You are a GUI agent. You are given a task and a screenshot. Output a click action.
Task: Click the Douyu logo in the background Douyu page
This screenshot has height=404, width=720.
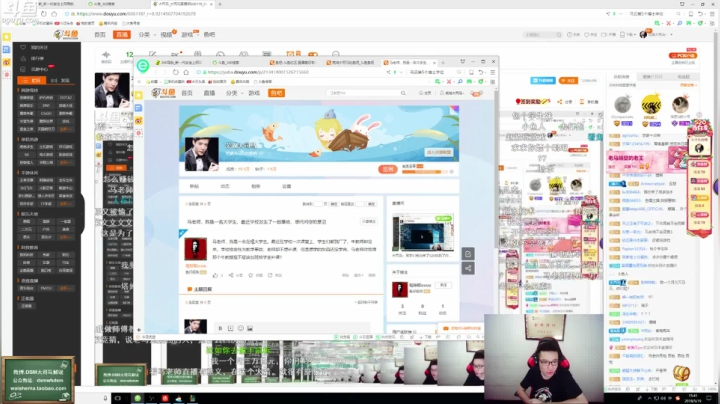[66, 34]
